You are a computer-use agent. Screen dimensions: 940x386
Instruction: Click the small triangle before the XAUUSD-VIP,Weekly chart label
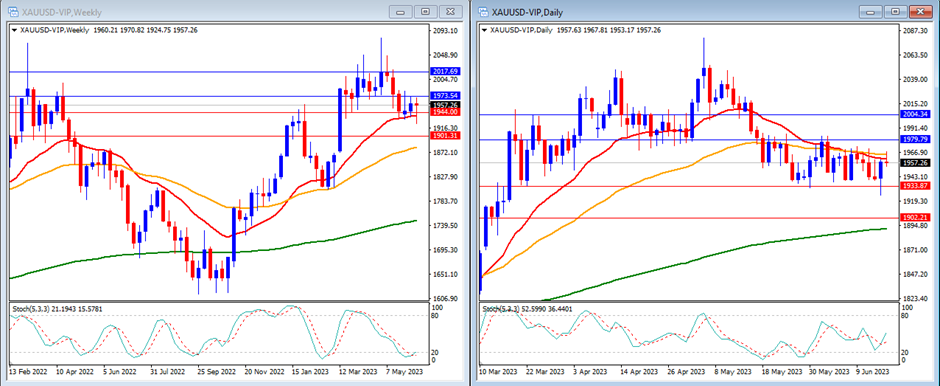[14, 29]
